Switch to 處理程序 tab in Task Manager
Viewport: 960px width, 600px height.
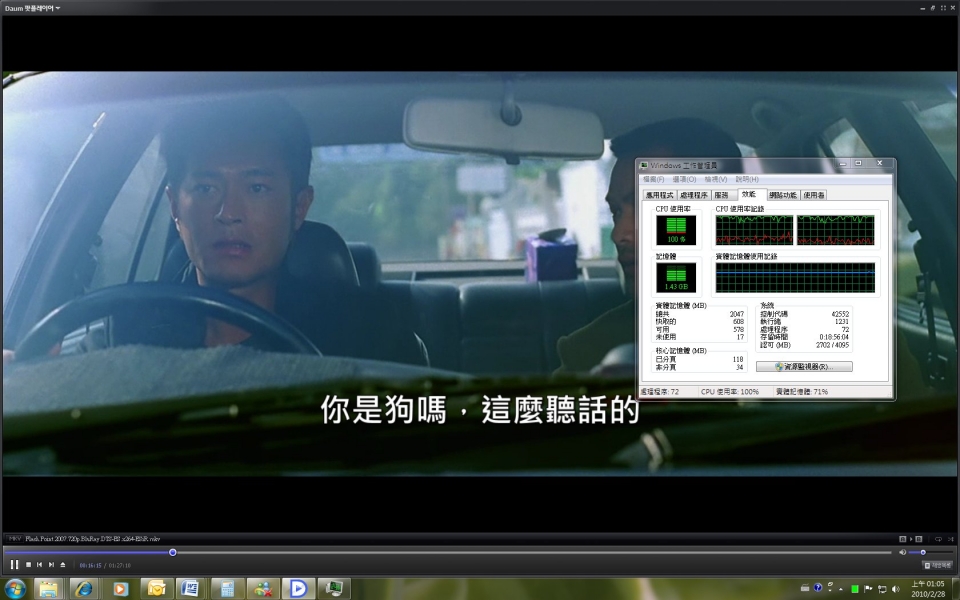pyautogui.click(x=694, y=195)
